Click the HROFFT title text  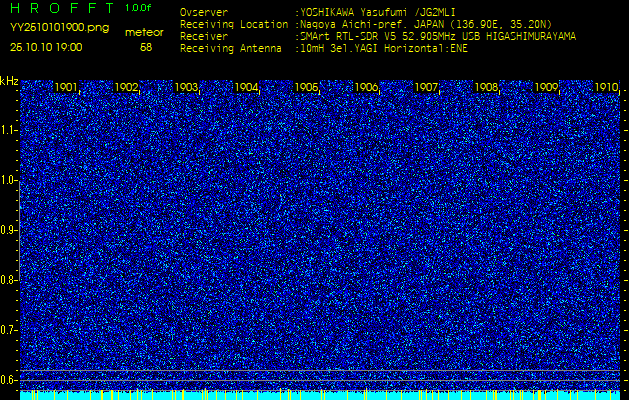(x=62, y=8)
